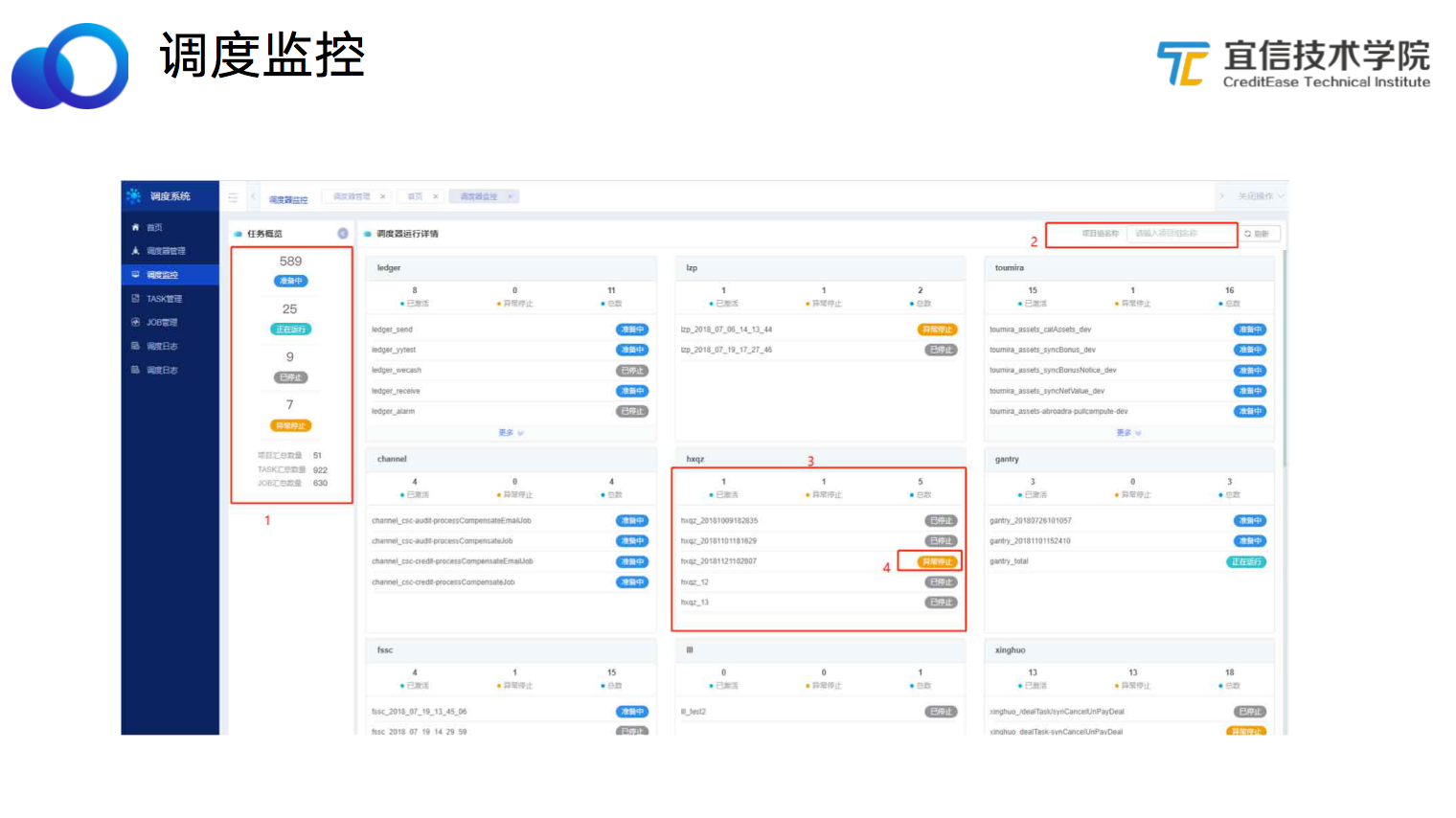The width and height of the screenshot is (1456, 818).
Task: Click the 正在运行 badge under 25
Action: pyautogui.click(x=291, y=329)
